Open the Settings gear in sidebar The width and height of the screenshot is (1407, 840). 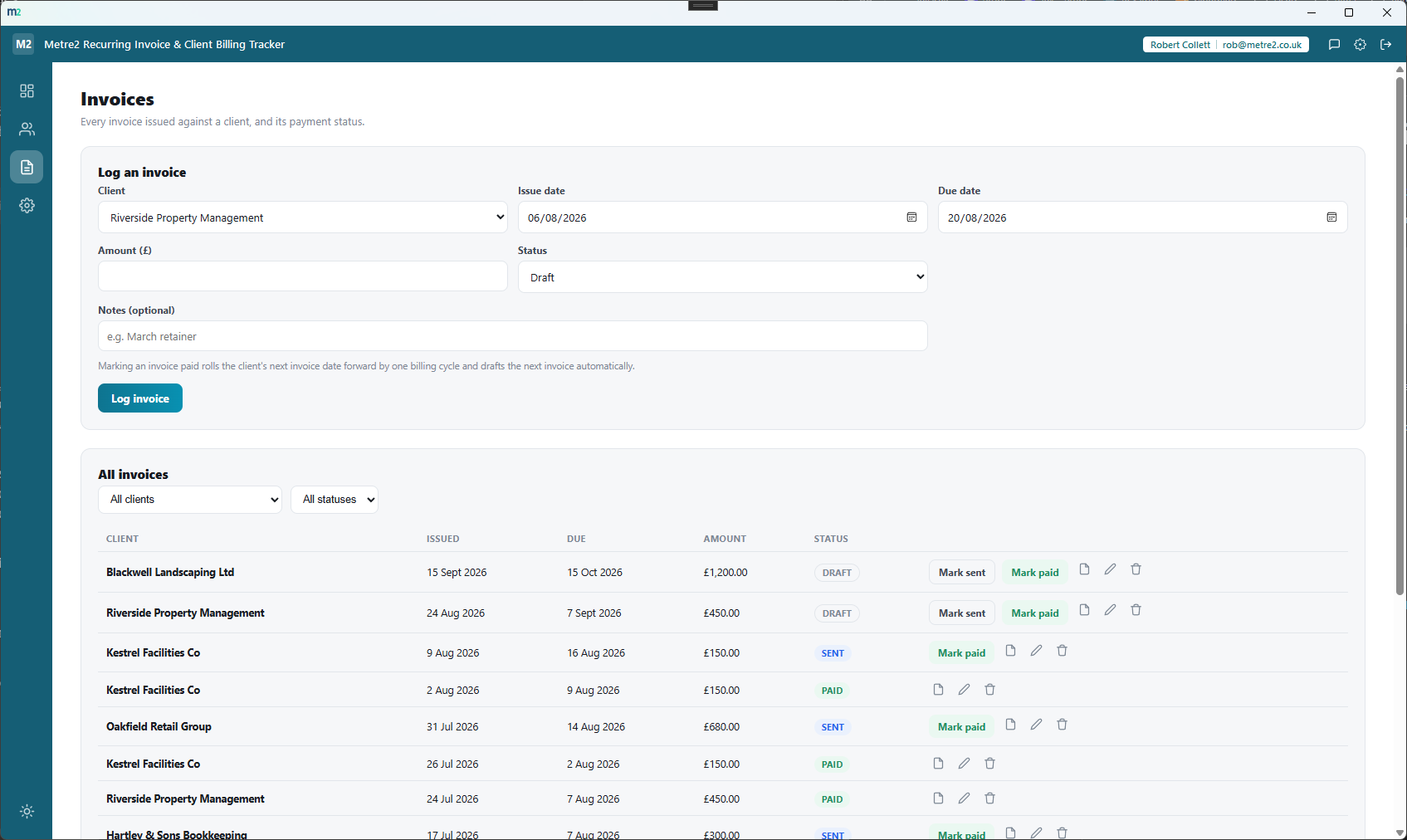click(x=27, y=205)
